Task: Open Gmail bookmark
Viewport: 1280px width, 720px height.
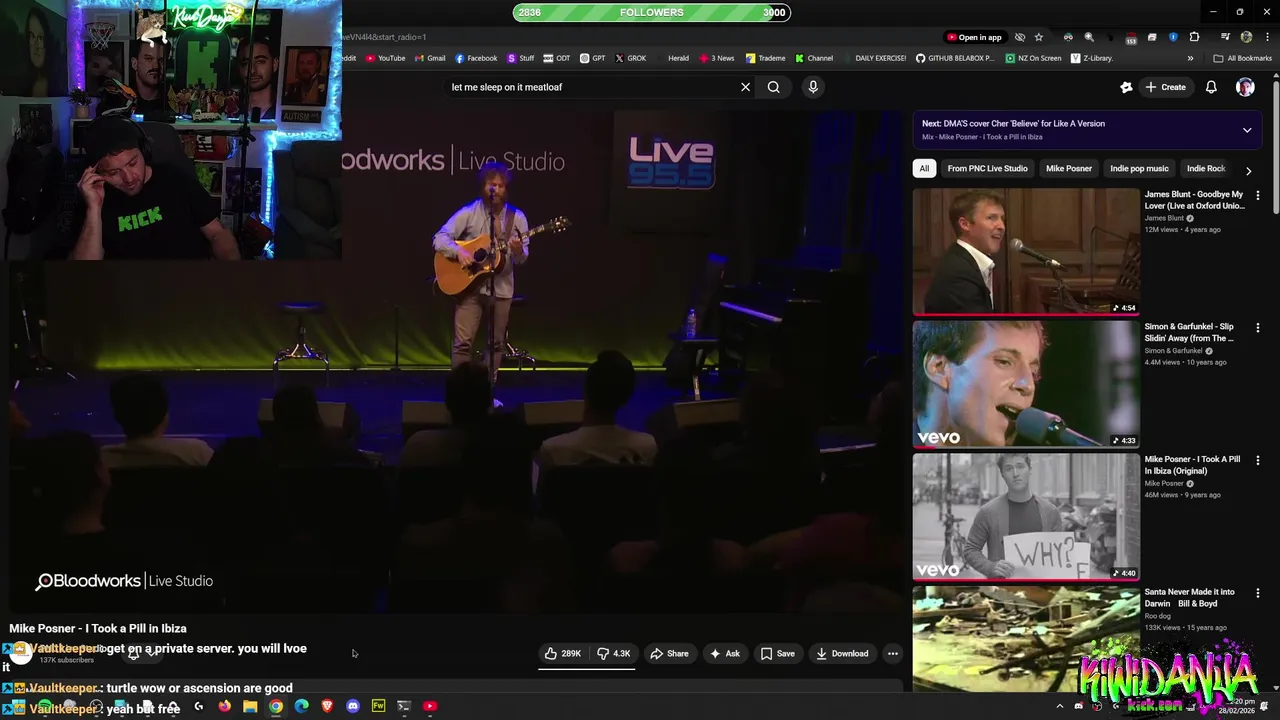Action: [430, 58]
